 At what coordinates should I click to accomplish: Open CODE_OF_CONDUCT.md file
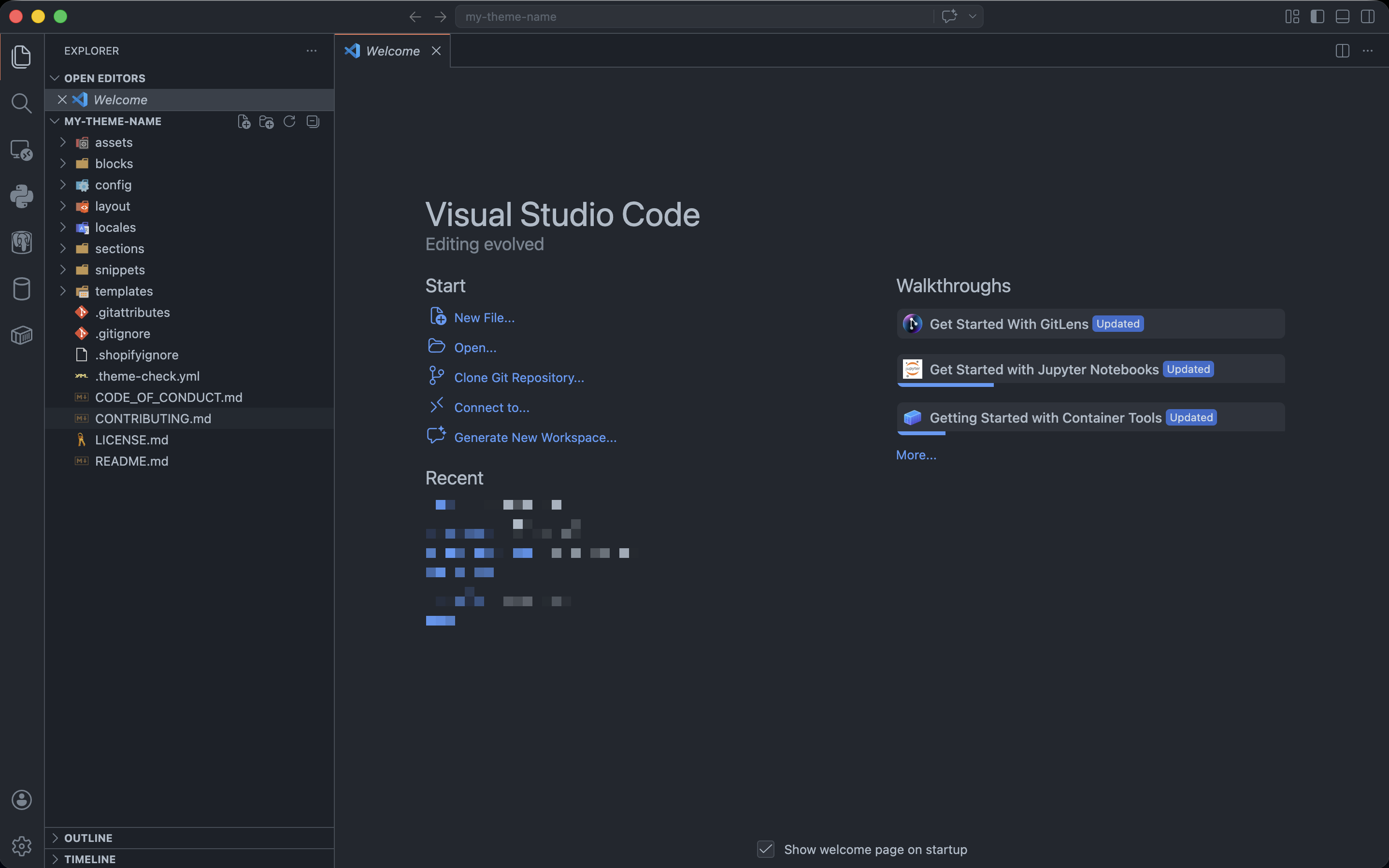pos(189,397)
